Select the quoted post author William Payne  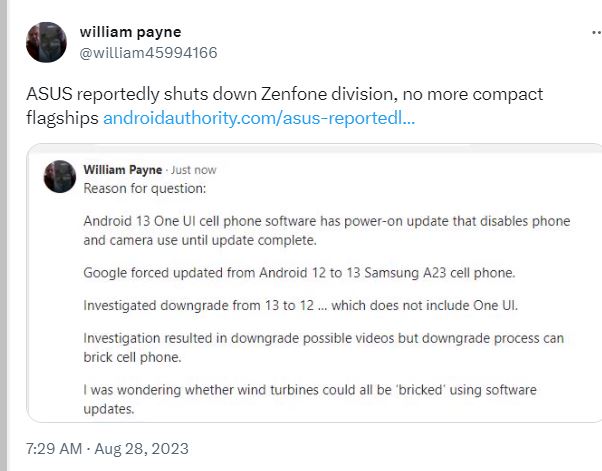[123, 170]
